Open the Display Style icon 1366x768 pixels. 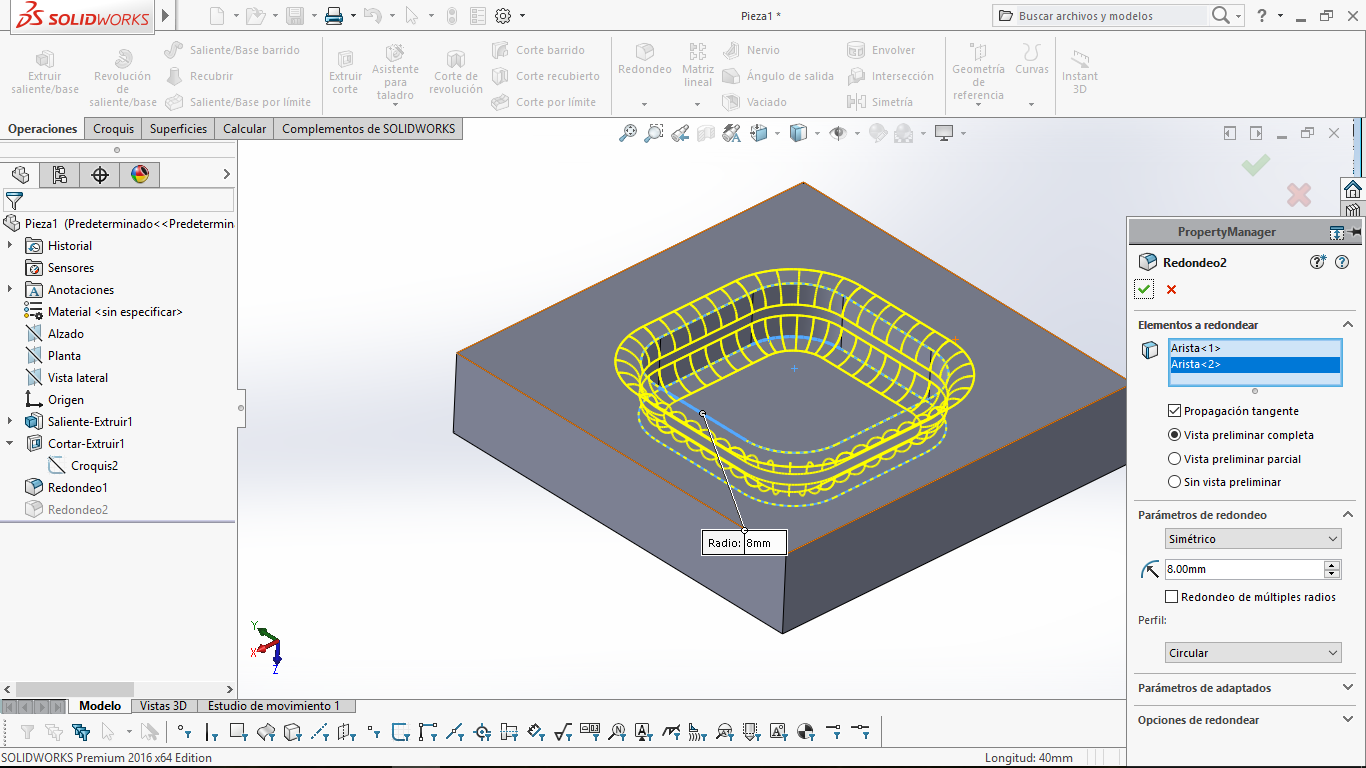[x=798, y=132]
